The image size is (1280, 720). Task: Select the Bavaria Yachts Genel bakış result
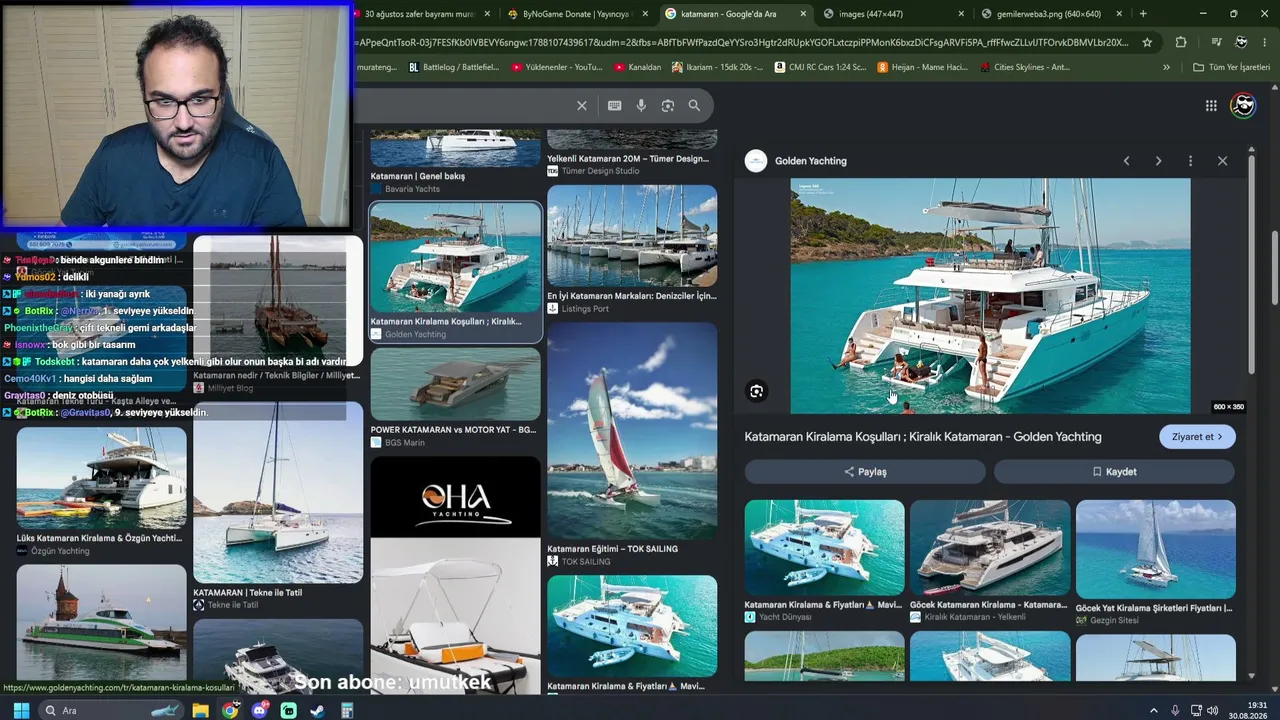[x=455, y=161]
